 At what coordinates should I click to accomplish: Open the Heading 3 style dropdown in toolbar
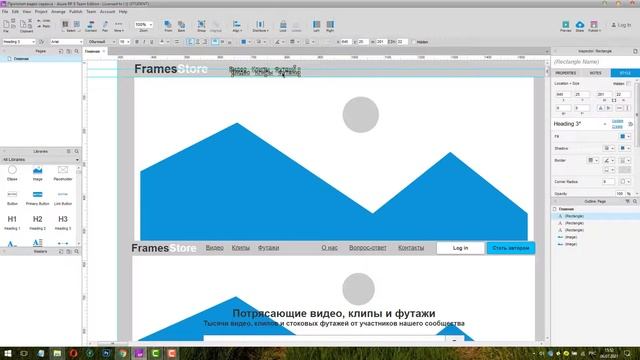tap(19, 42)
